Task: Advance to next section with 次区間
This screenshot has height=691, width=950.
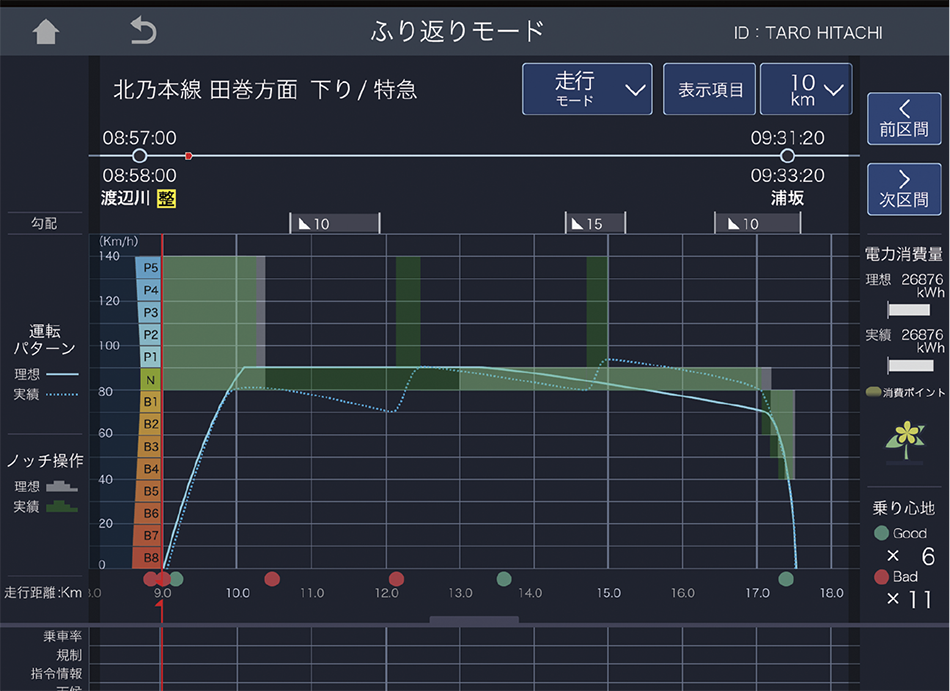Action: coord(904,189)
